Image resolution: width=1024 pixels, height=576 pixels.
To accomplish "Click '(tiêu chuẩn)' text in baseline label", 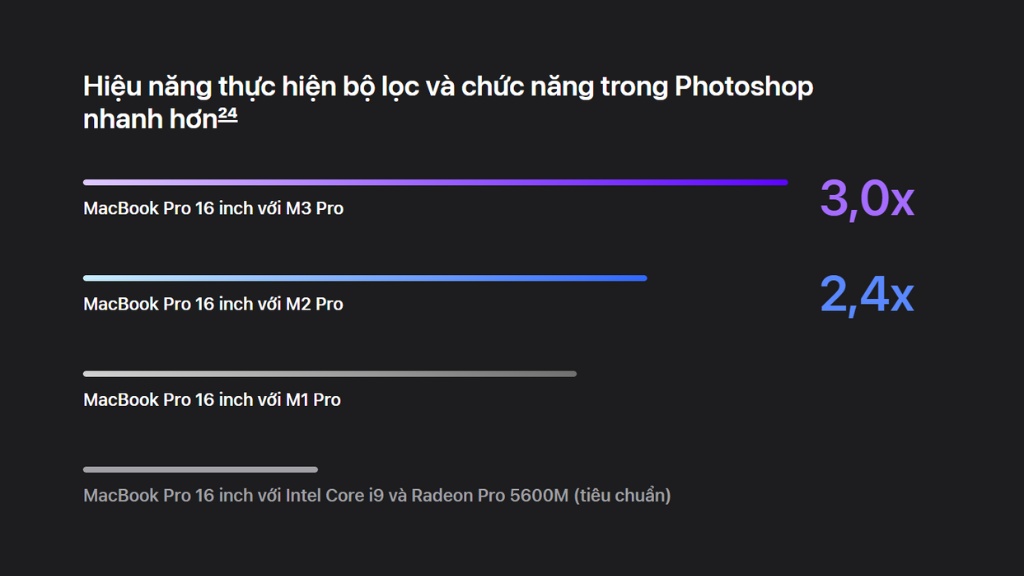I will (622, 496).
